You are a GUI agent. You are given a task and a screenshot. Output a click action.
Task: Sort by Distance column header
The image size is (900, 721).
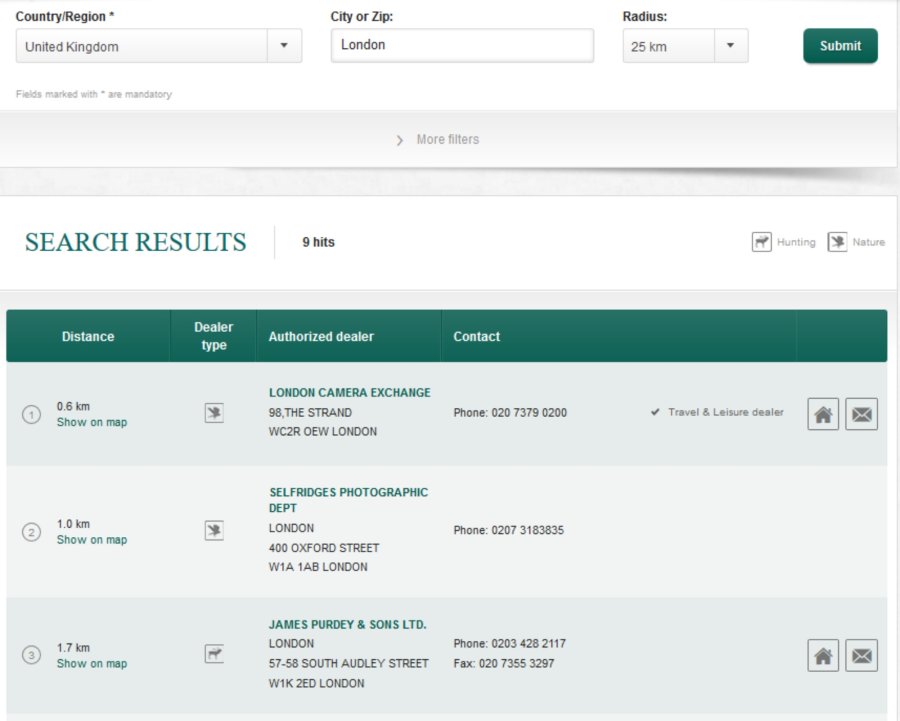click(88, 337)
